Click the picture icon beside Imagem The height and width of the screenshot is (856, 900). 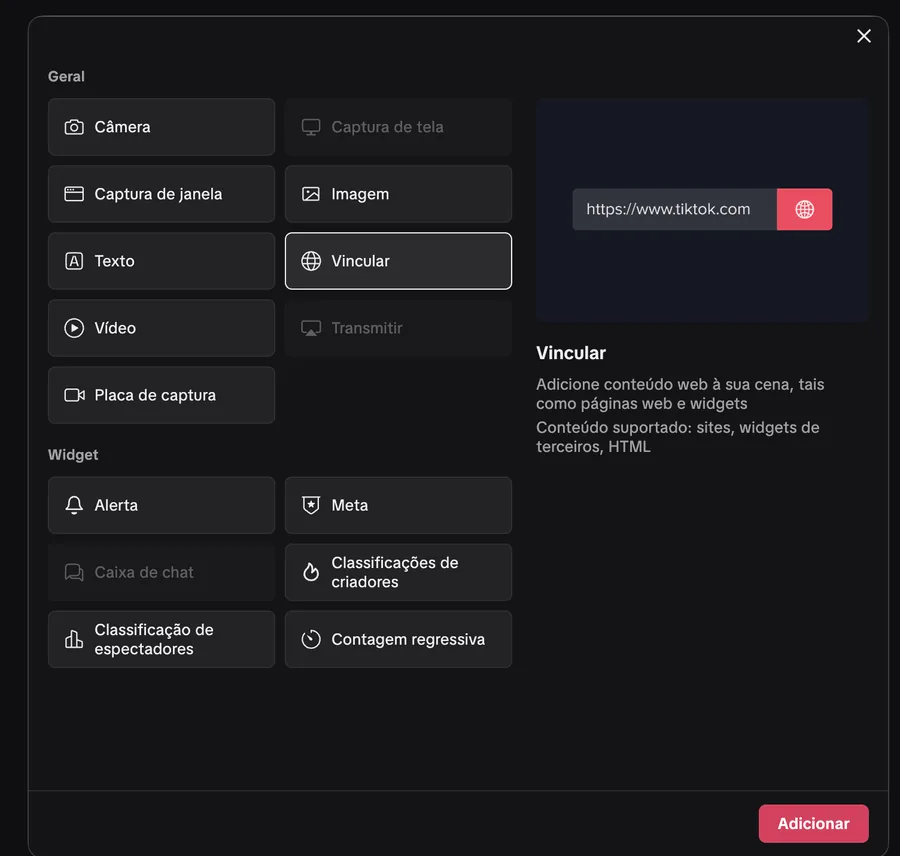point(311,194)
